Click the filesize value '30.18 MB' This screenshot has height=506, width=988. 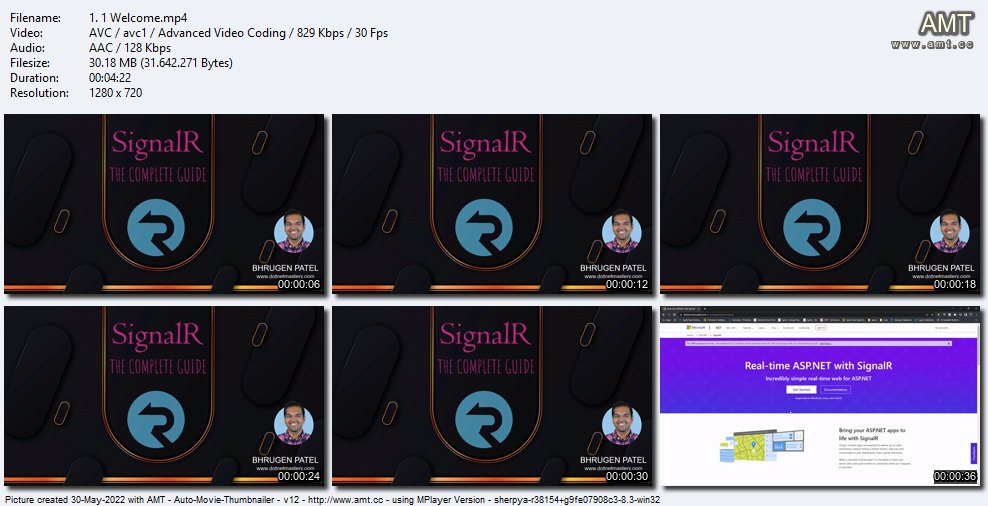pos(161,63)
